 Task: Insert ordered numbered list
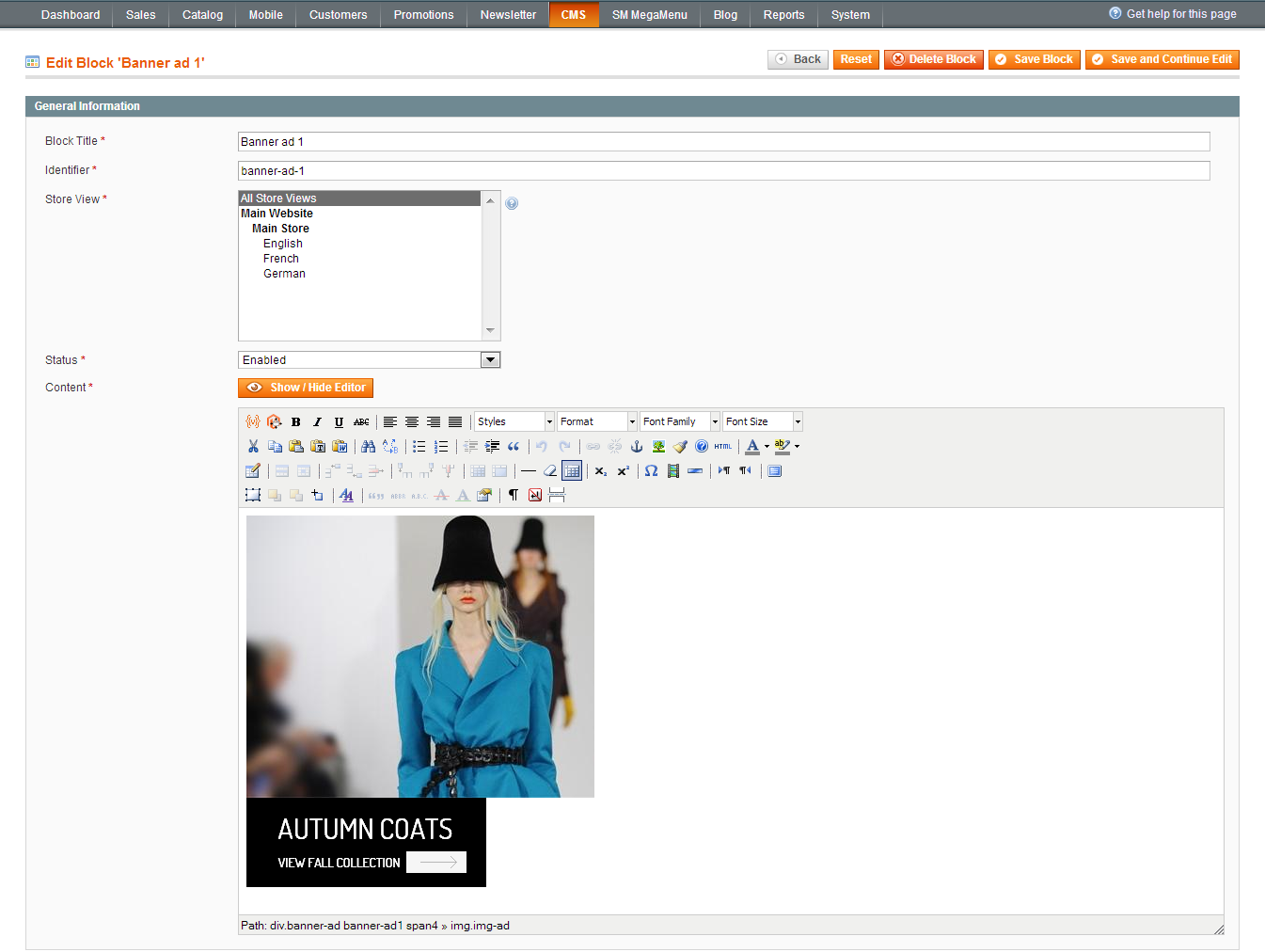440,446
